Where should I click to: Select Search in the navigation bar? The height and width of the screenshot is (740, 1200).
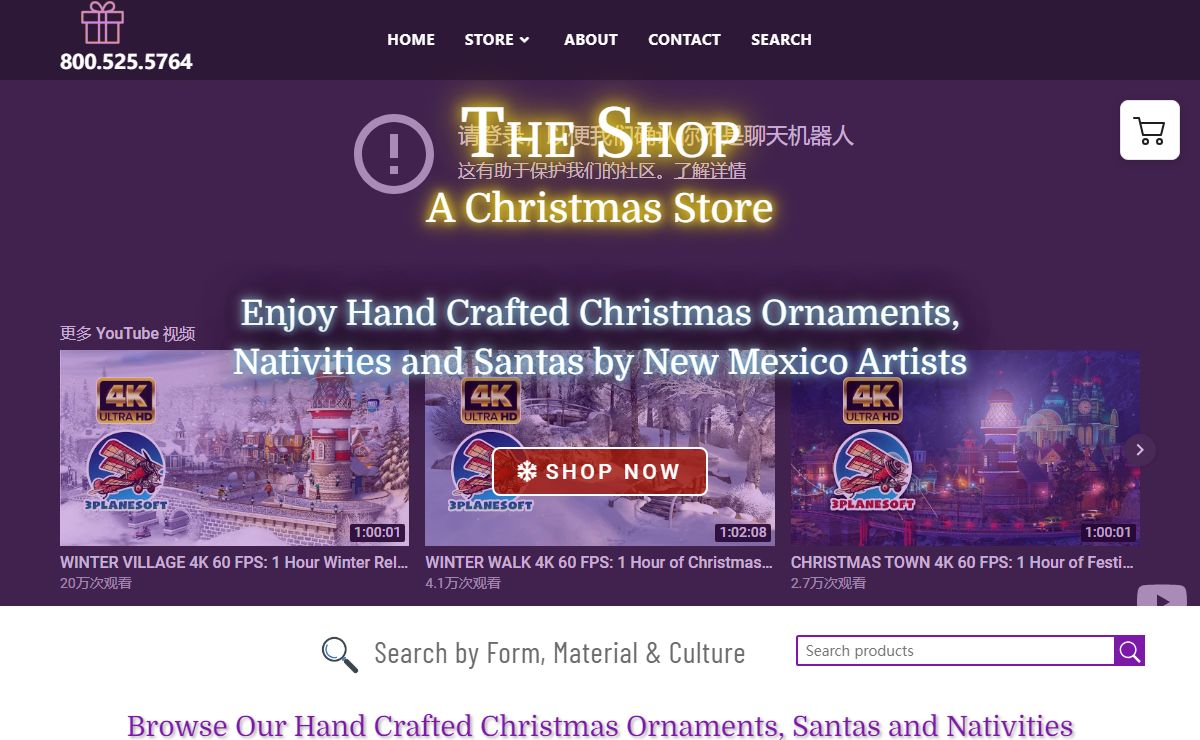click(x=781, y=40)
